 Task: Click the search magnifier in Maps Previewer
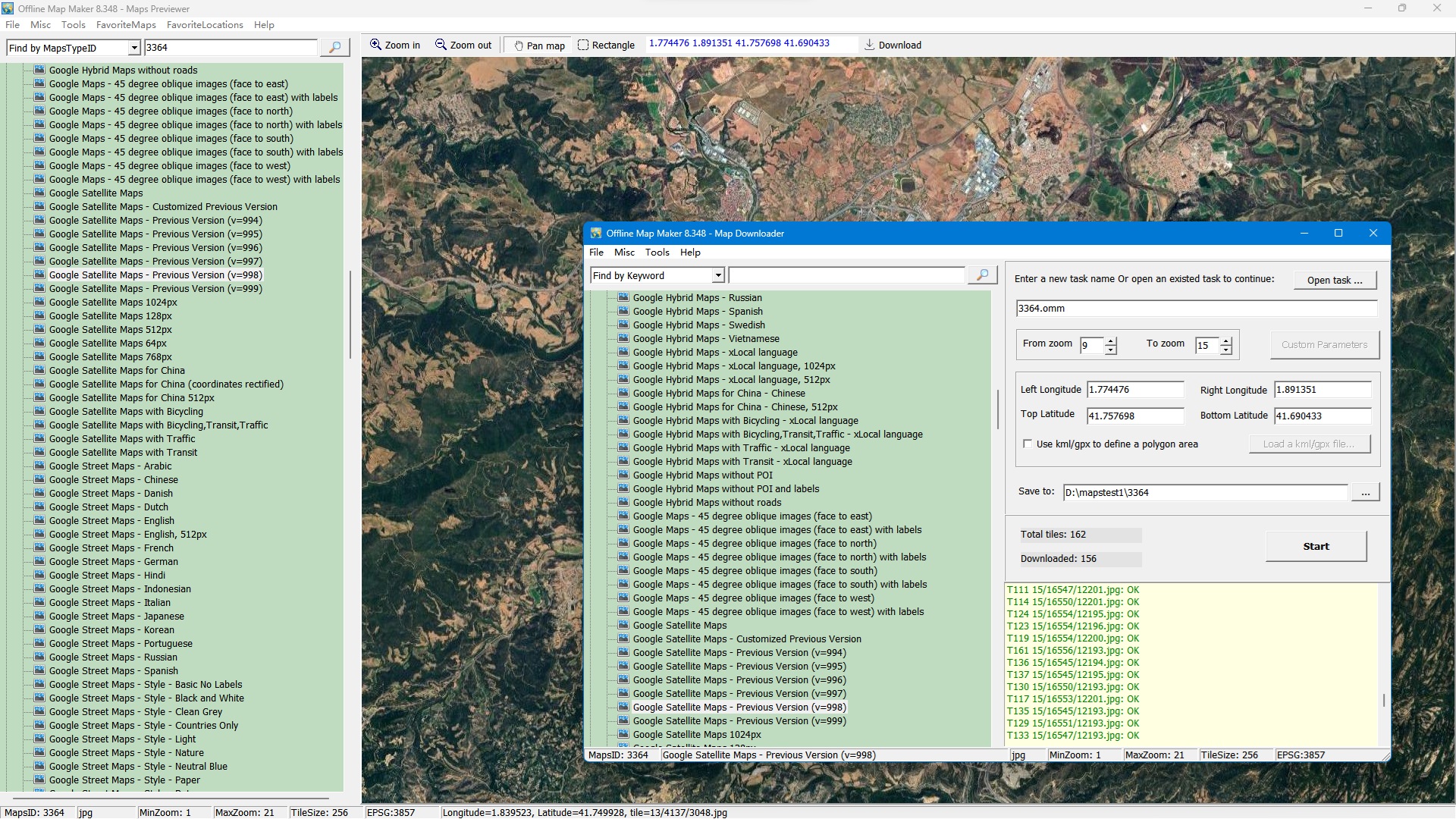pos(334,48)
